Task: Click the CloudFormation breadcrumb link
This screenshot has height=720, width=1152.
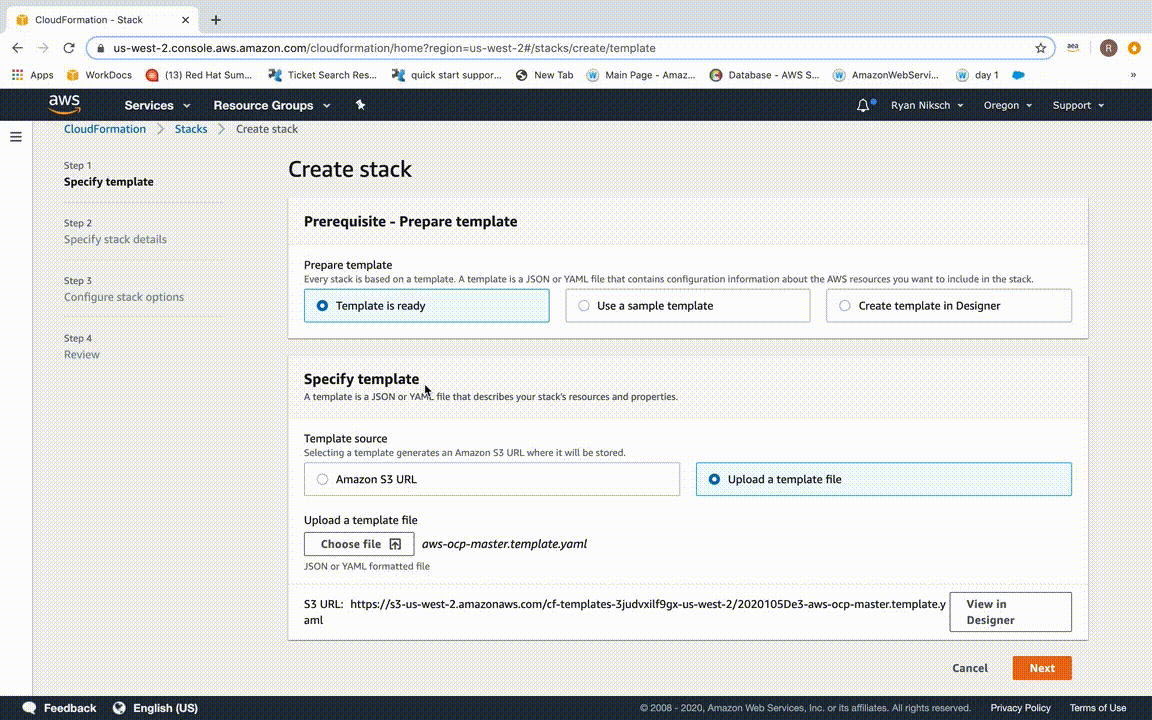Action: (105, 129)
